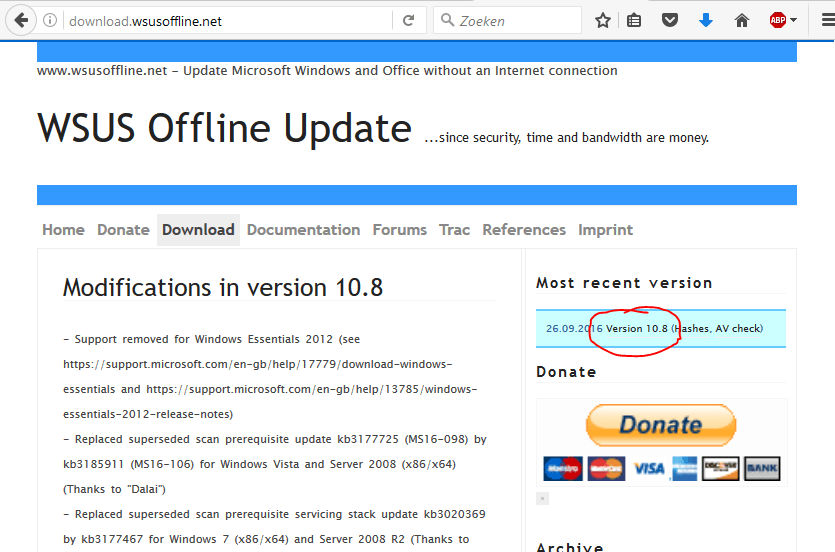Click the American Express card logo
The height and width of the screenshot is (552, 835).
point(684,468)
